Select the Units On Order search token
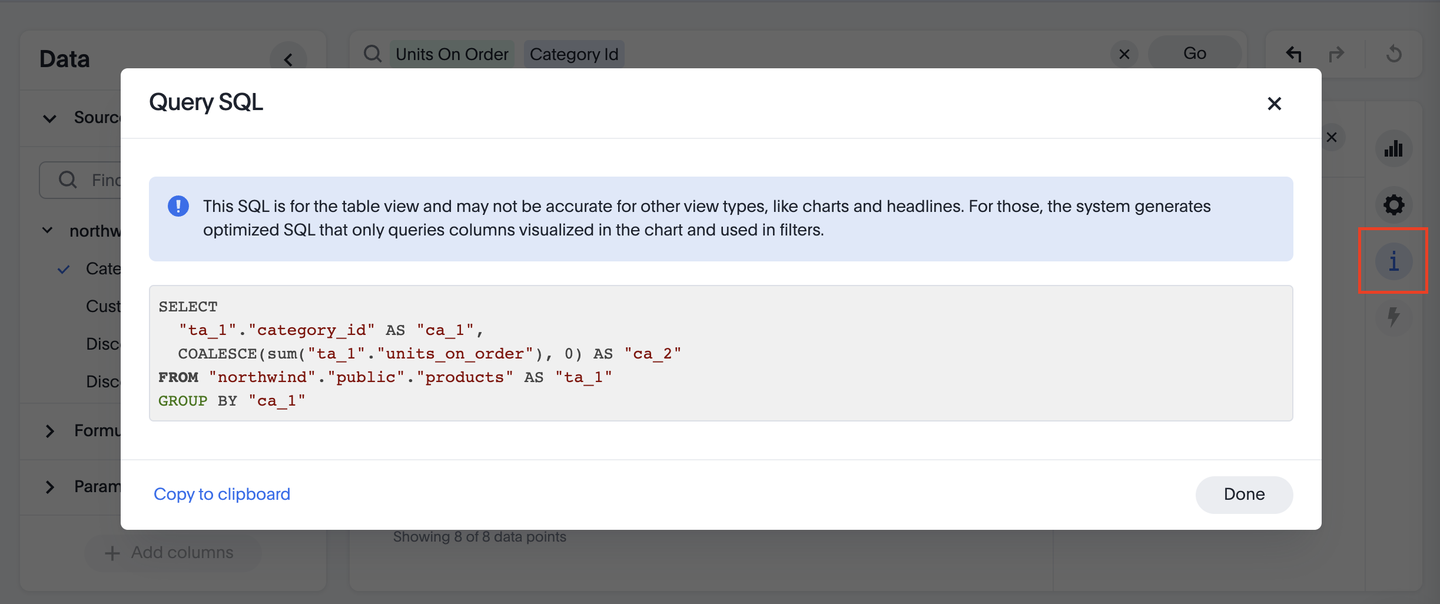Screen dimensions: 1440x604 [x=451, y=54]
